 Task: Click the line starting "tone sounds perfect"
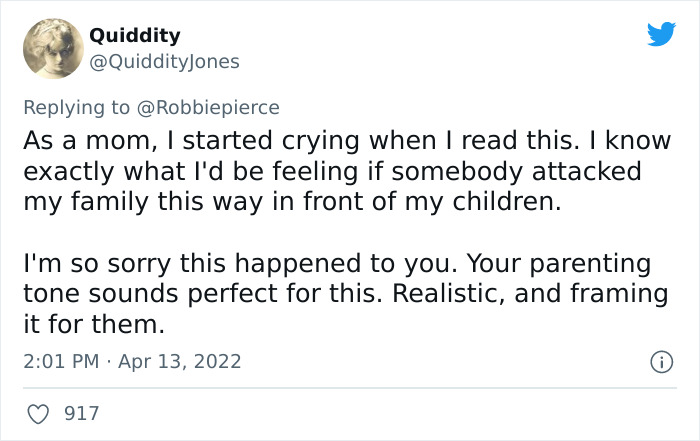click(x=345, y=294)
